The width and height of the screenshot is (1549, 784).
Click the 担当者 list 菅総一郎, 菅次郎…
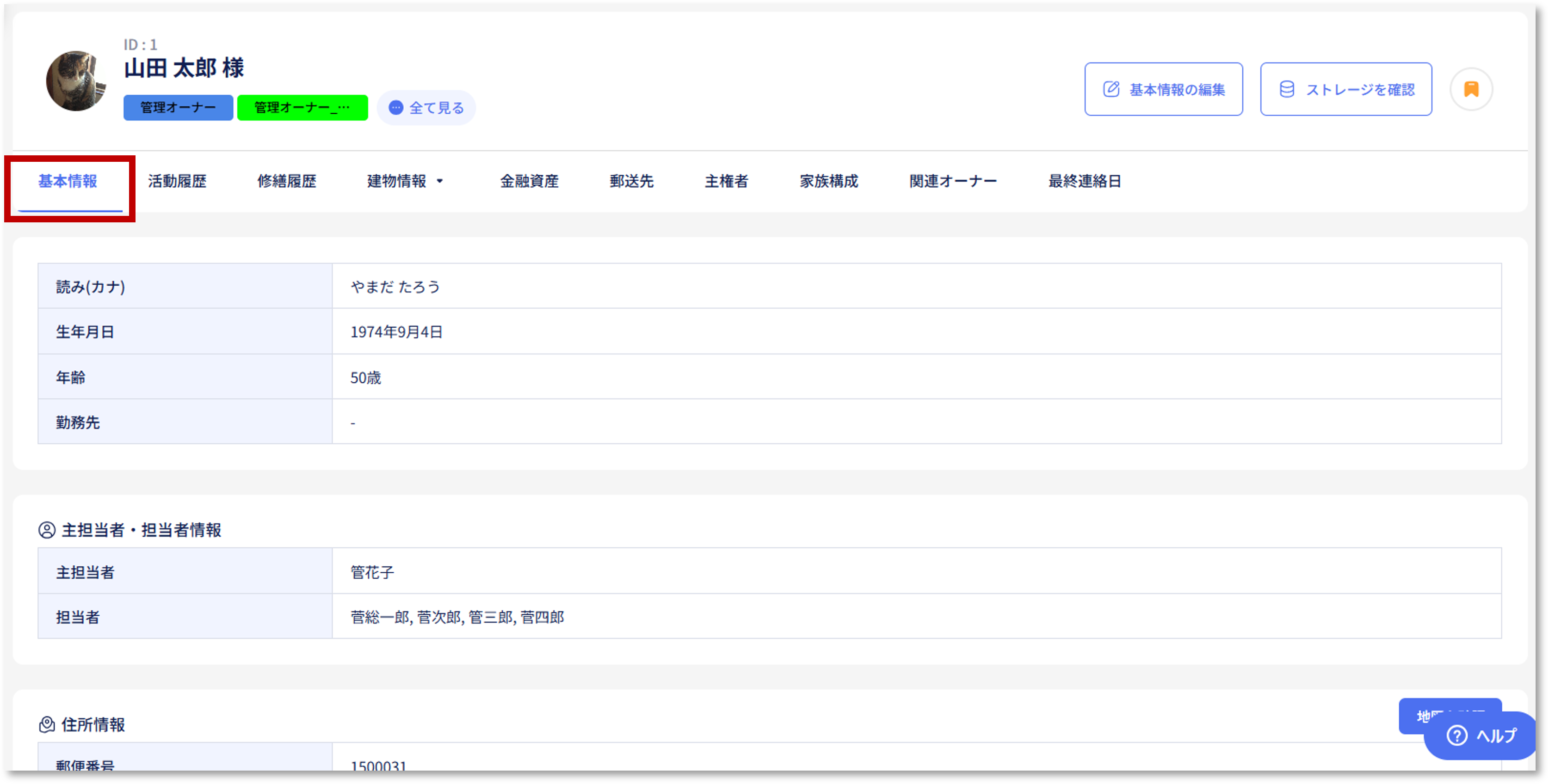click(x=457, y=617)
